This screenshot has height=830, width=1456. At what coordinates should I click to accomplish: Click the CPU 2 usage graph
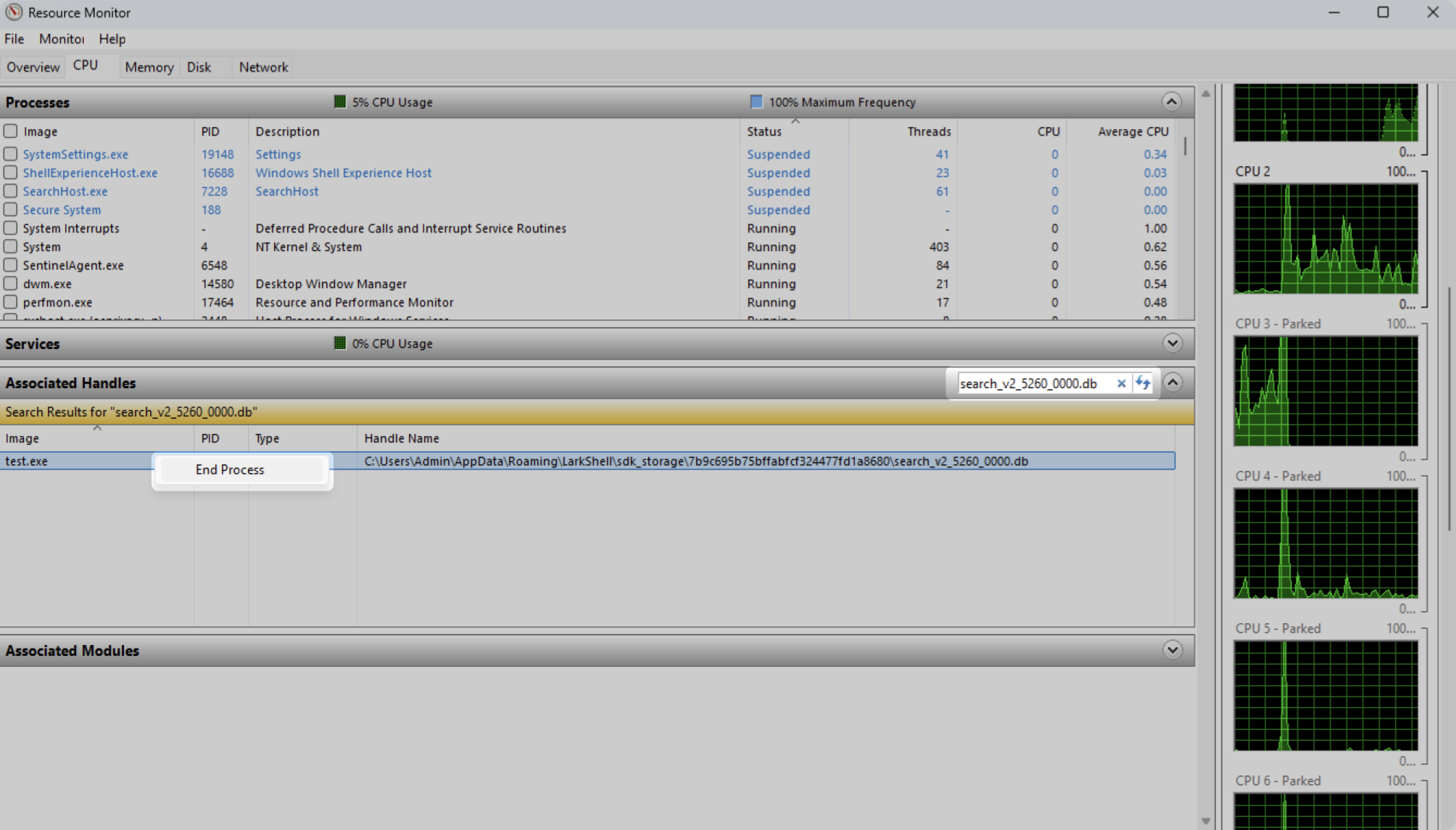pyautogui.click(x=1326, y=239)
